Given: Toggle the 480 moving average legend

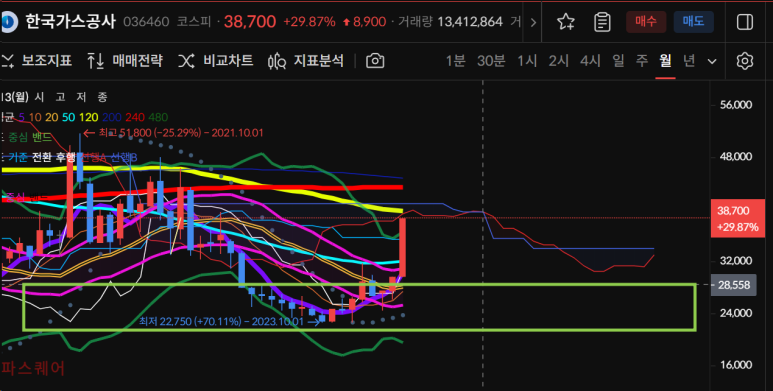Looking at the screenshot, I should tap(158, 117).
